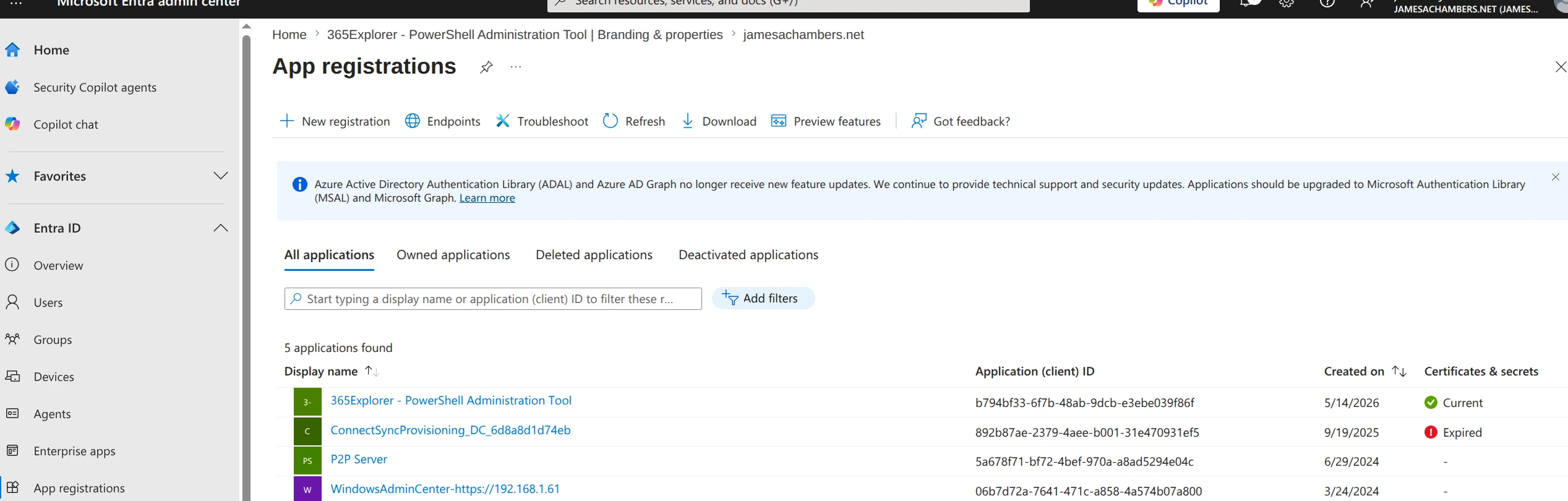
Task: Download the app registrations list
Action: [x=719, y=121]
